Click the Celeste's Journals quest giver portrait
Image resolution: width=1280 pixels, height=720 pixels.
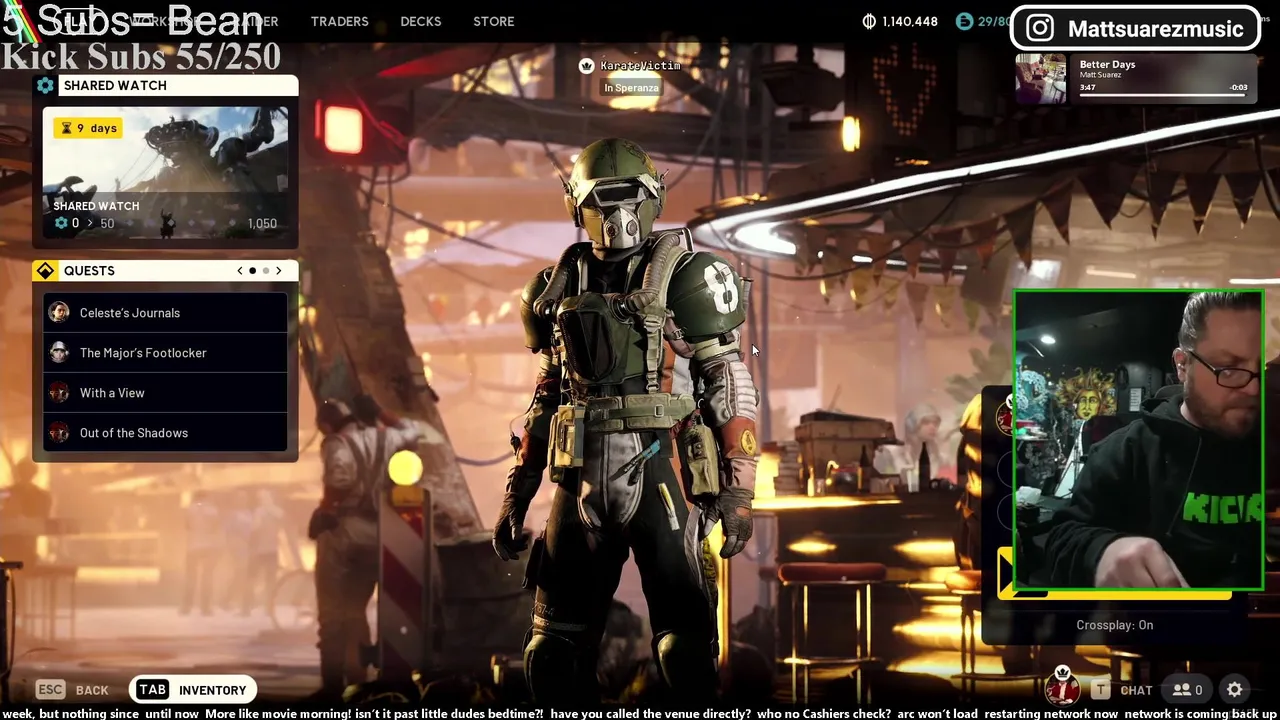click(59, 313)
